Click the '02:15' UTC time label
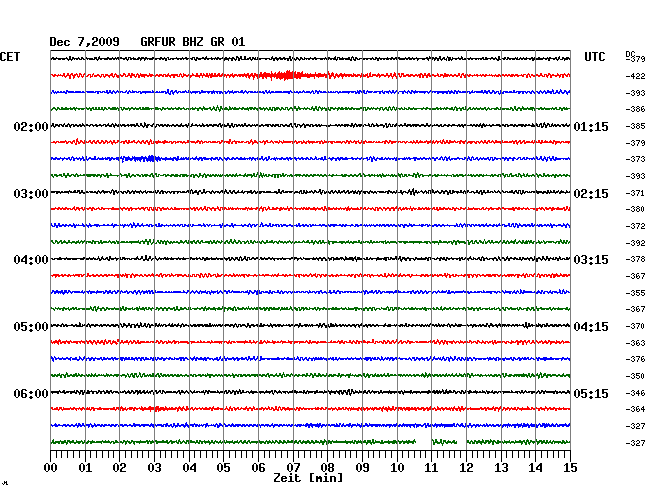 pos(591,194)
